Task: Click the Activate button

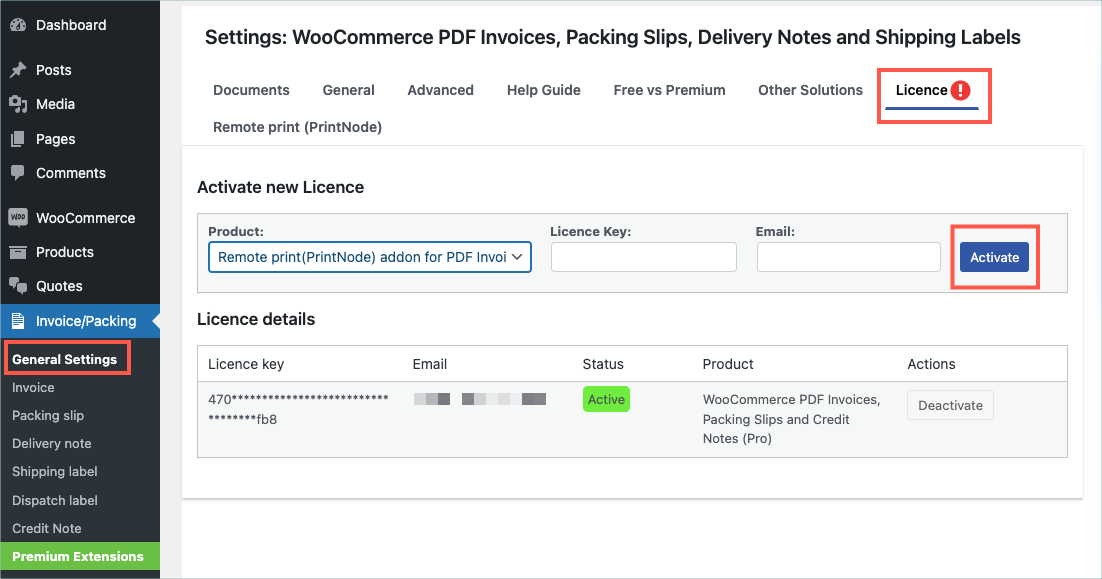Action: coord(994,257)
